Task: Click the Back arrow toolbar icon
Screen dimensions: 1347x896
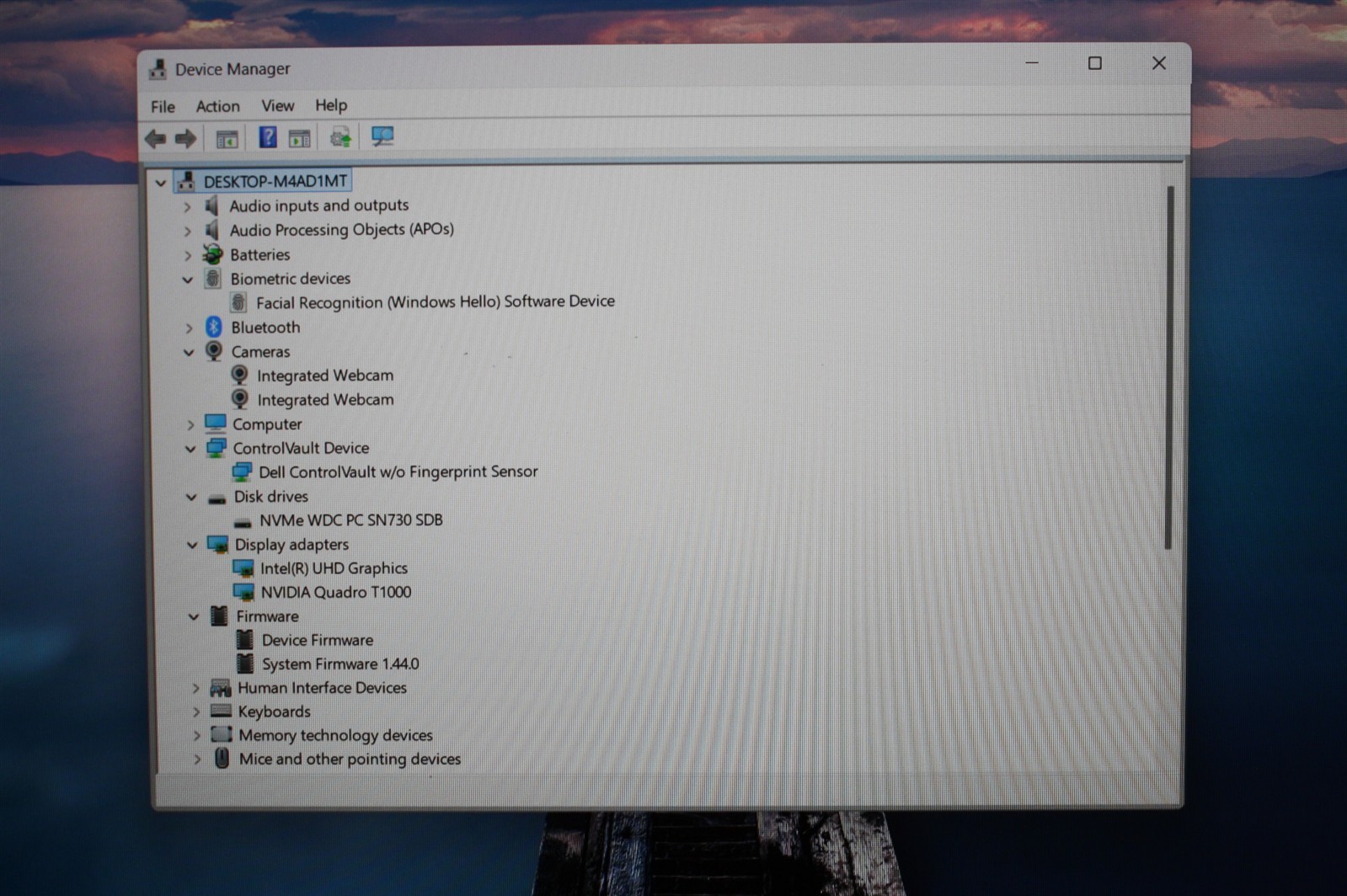Action: 155,139
